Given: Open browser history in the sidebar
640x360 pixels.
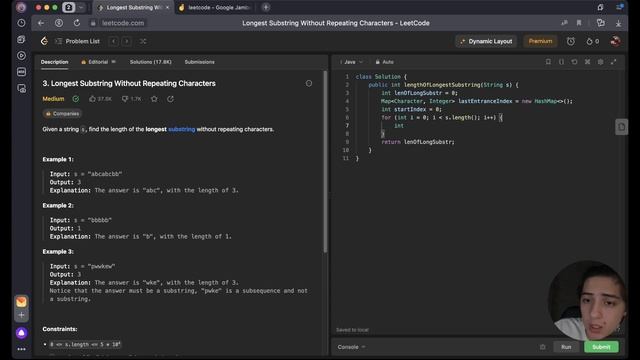Looking at the screenshot, I should [22, 23].
